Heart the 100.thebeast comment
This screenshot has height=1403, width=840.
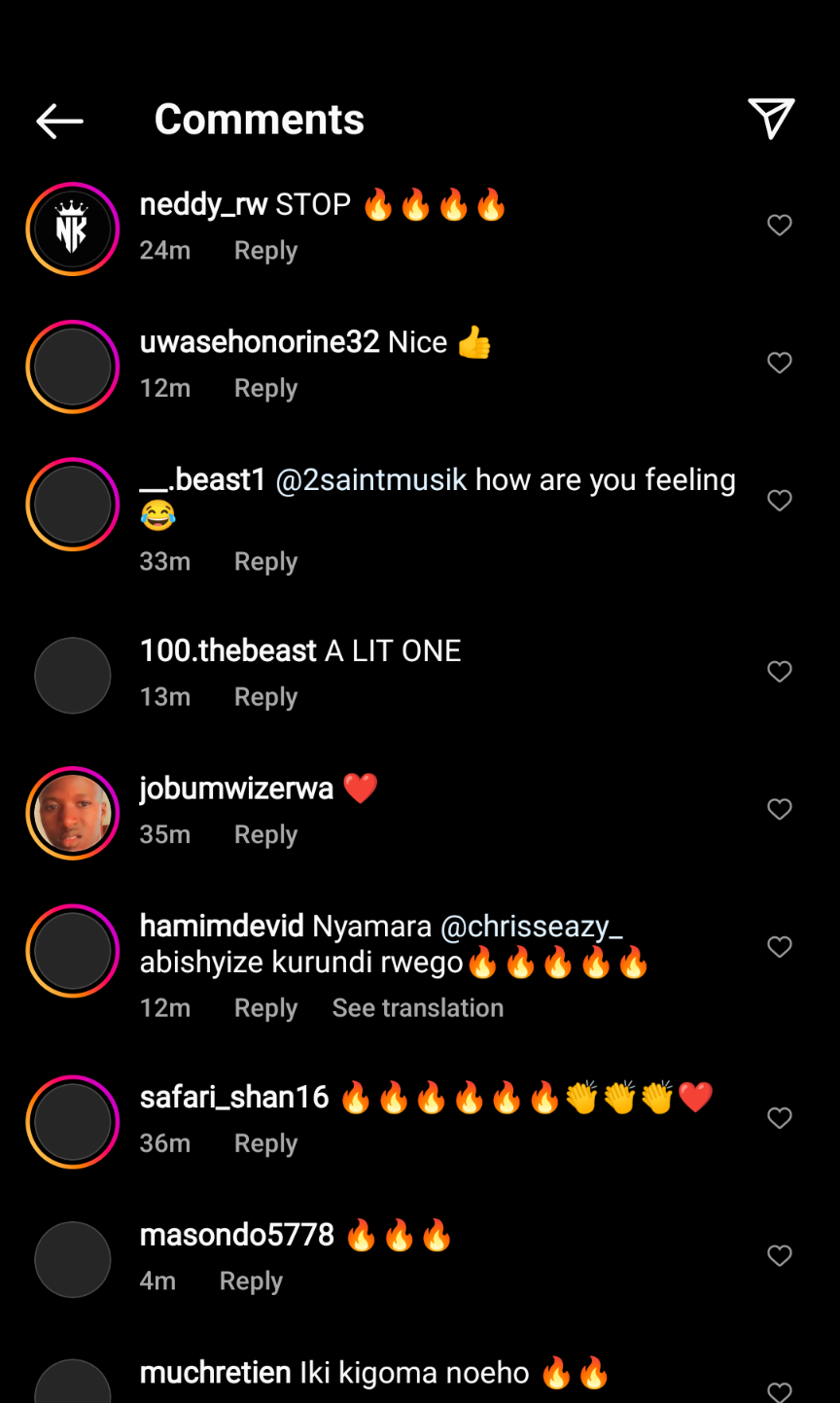(x=780, y=672)
